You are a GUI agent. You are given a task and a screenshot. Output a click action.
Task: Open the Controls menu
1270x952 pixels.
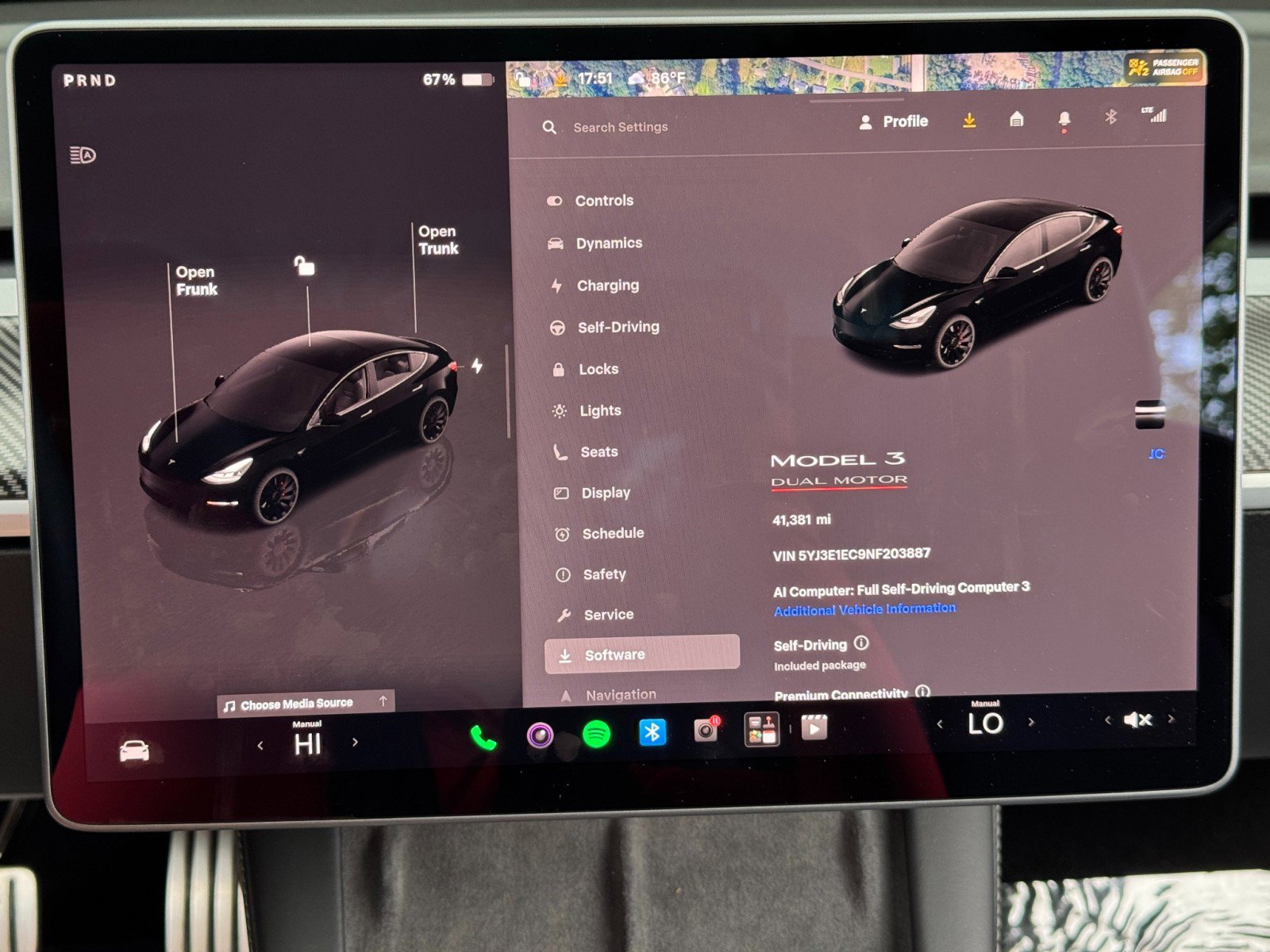591,201
